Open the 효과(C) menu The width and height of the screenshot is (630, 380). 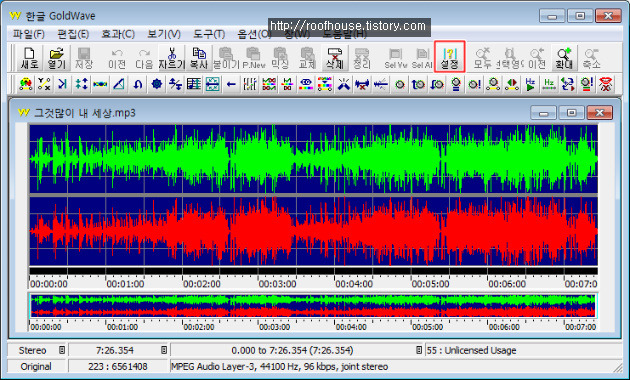pyautogui.click(x=118, y=34)
